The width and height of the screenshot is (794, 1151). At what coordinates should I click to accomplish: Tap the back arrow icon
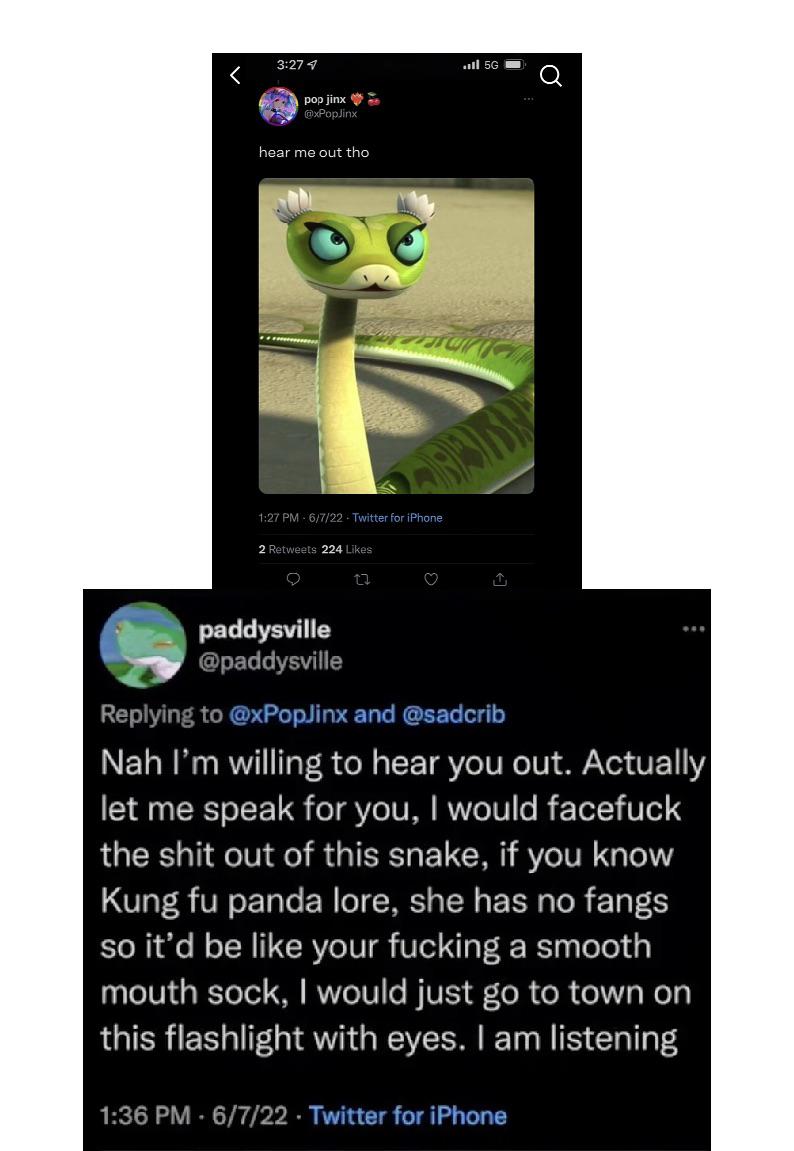point(235,75)
